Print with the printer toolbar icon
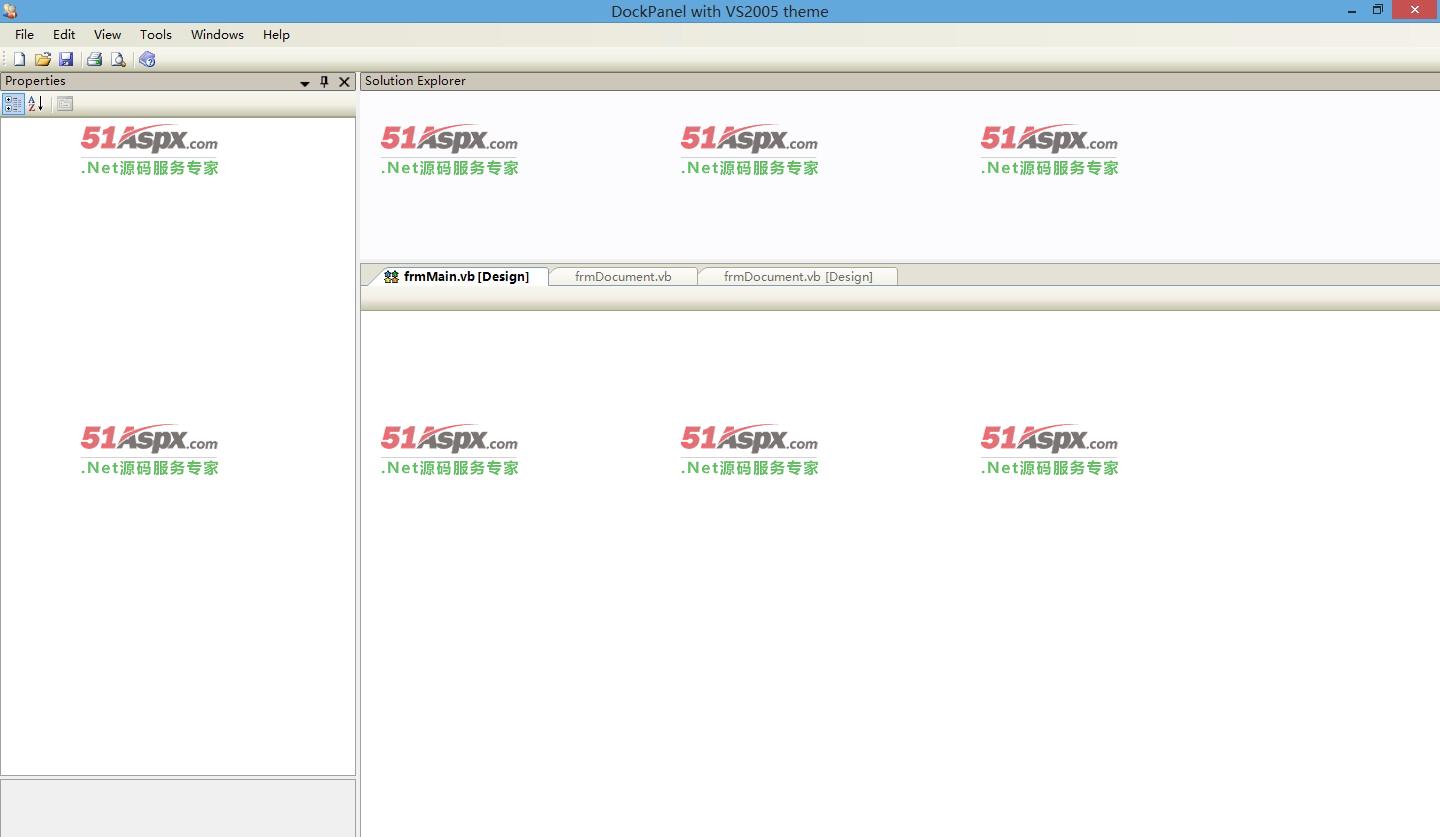Screen dimensions: 1440x837 (95, 59)
